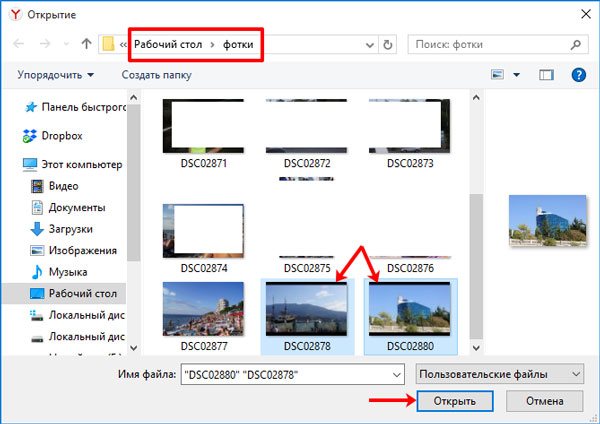Screen dimensions: 600x424
Task: Expand address bar history dropdown
Action: point(370,45)
